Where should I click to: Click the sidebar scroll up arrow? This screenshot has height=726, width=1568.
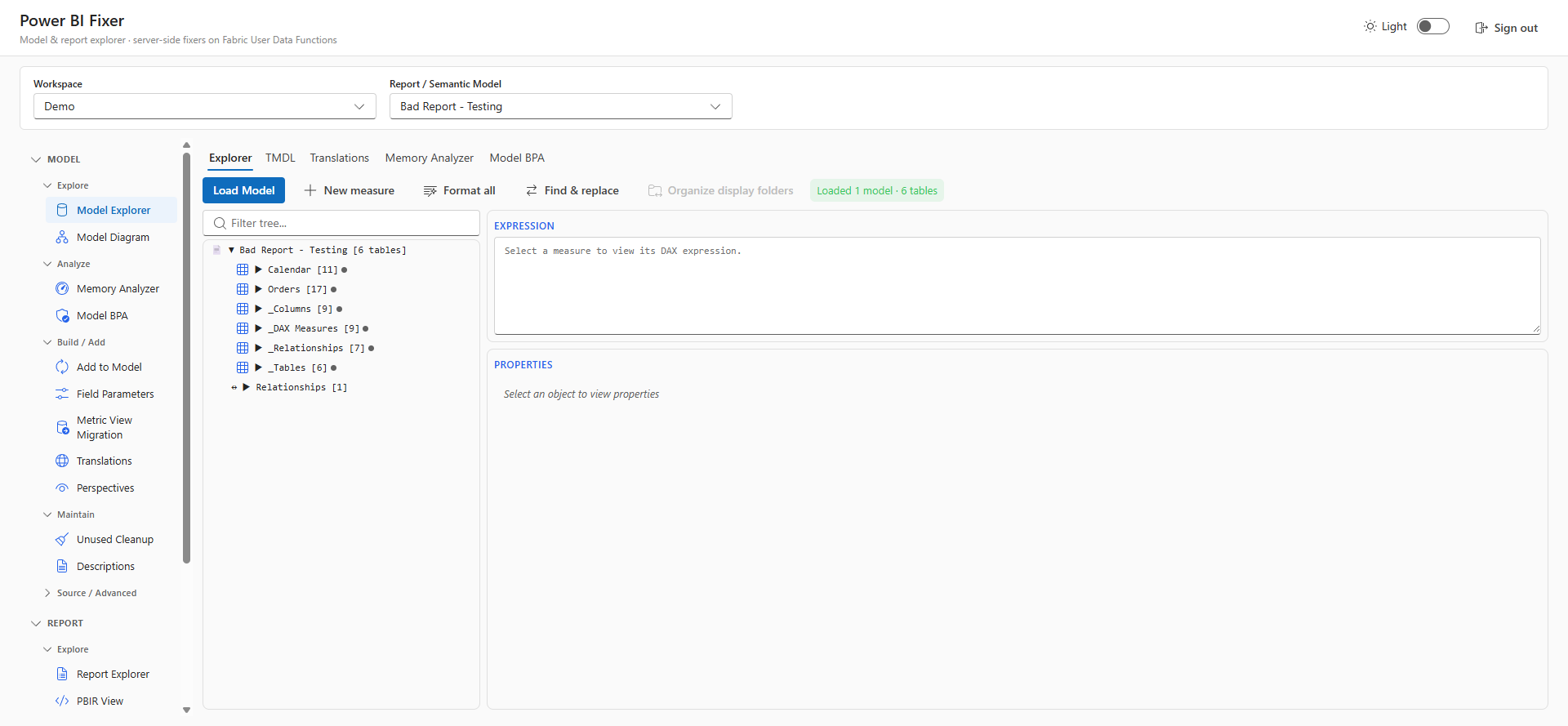coord(186,145)
